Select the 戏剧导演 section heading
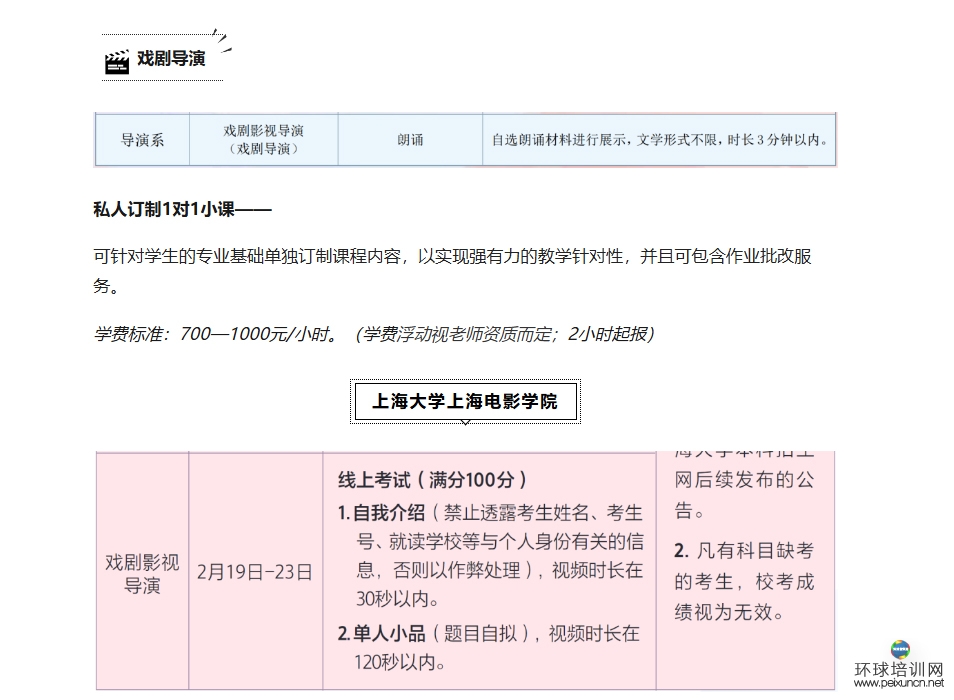The width and height of the screenshot is (954, 700). [x=171, y=58]
